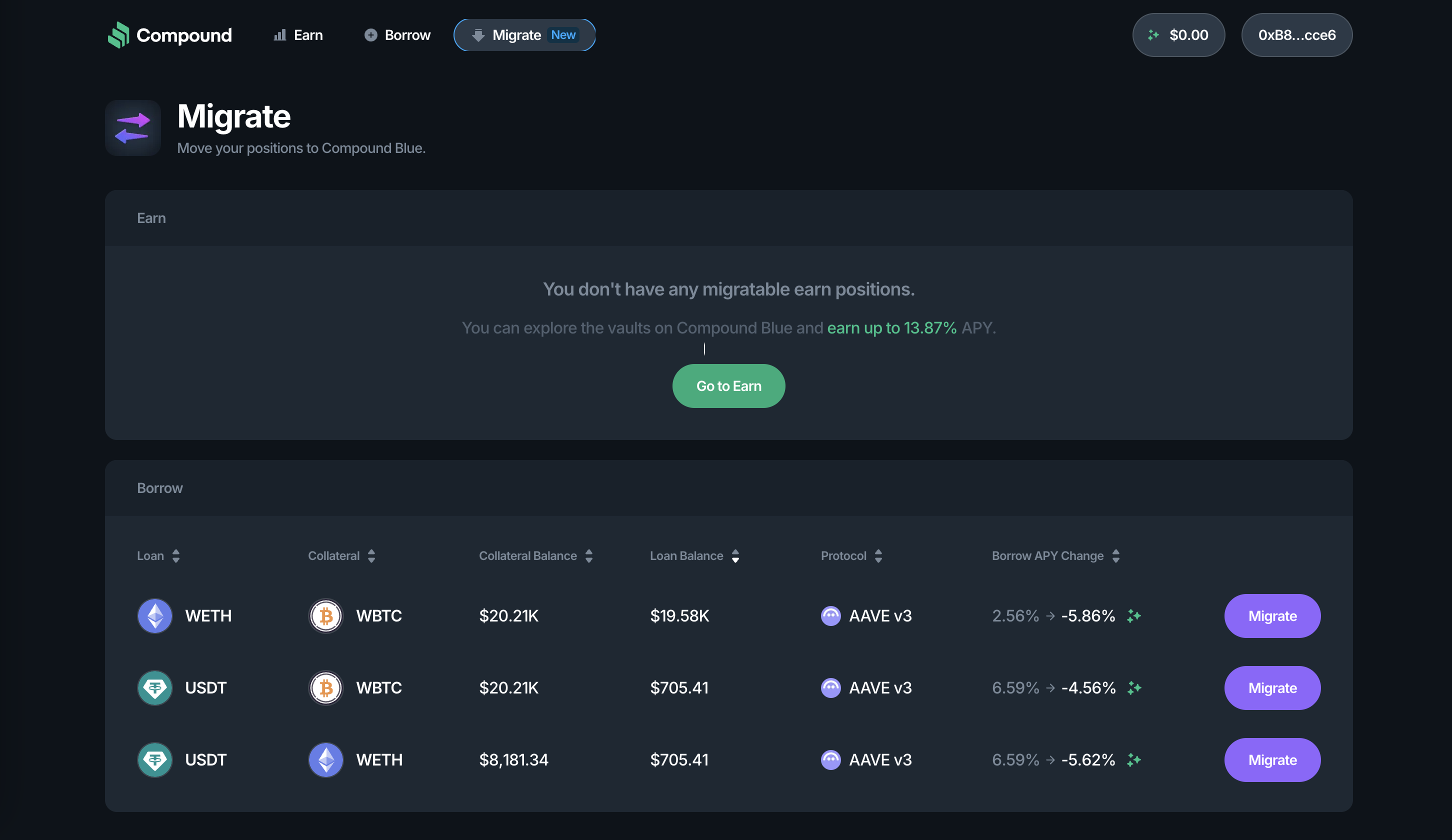The height and width of the screenshot is (840, 1452).
Task: Migrate the USDT loan with WETH collateral
Action: tap(1272, 760)
